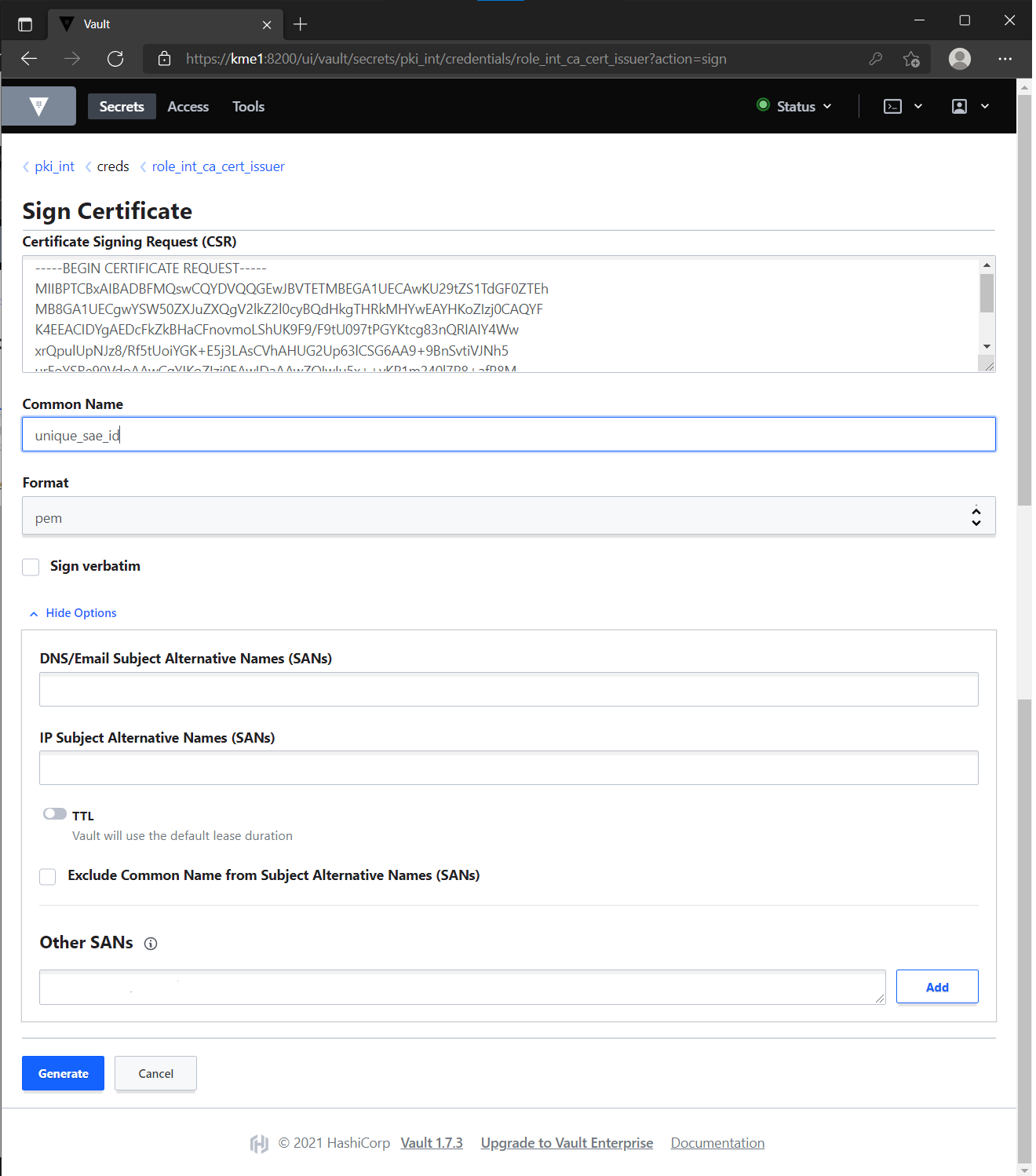This screenshot has width=1036, height=1176.
Task: Click the CSR textarea scroll up arrow
Action: tap(987, 265)
